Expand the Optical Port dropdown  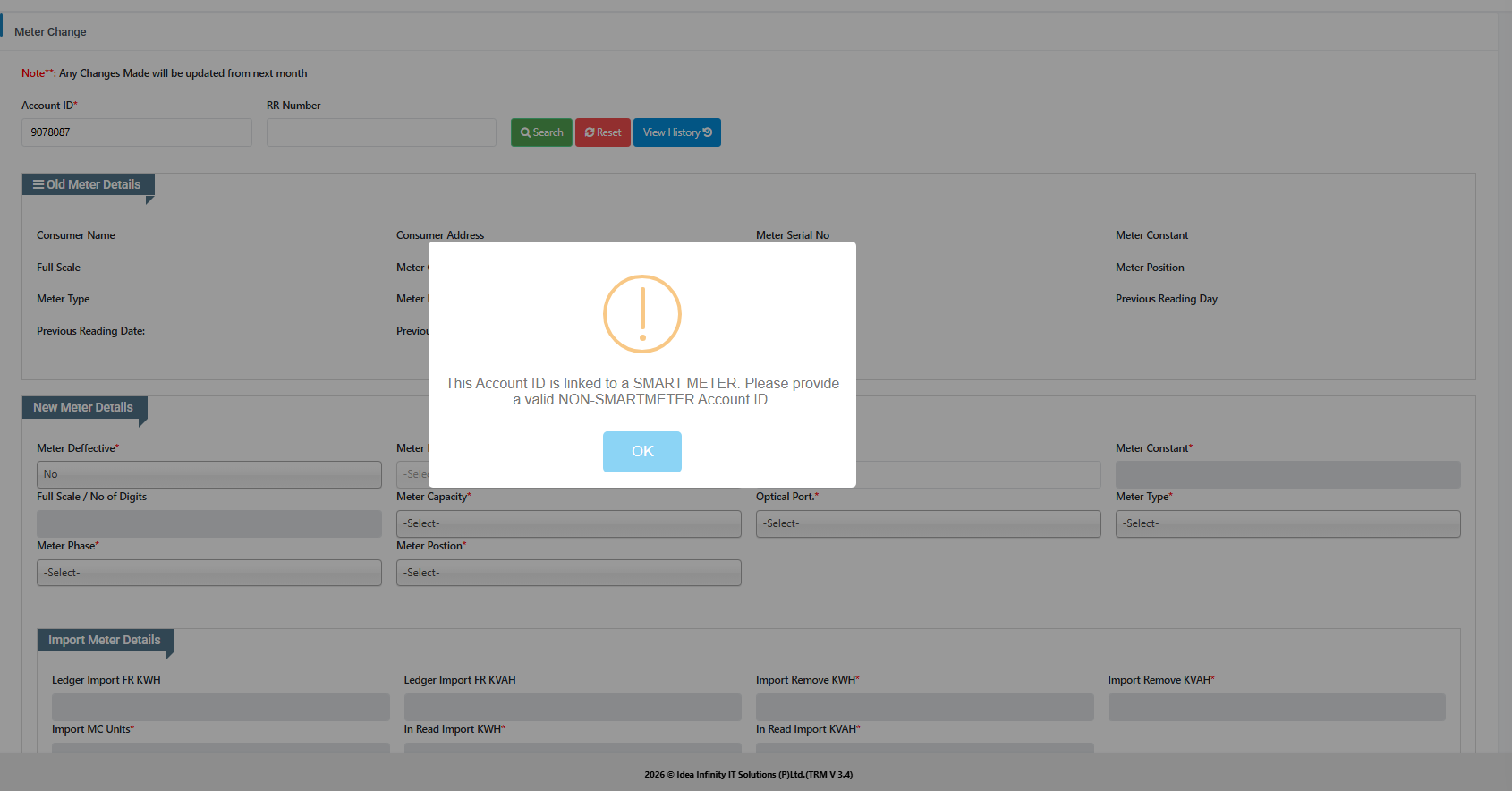point(929,523)
